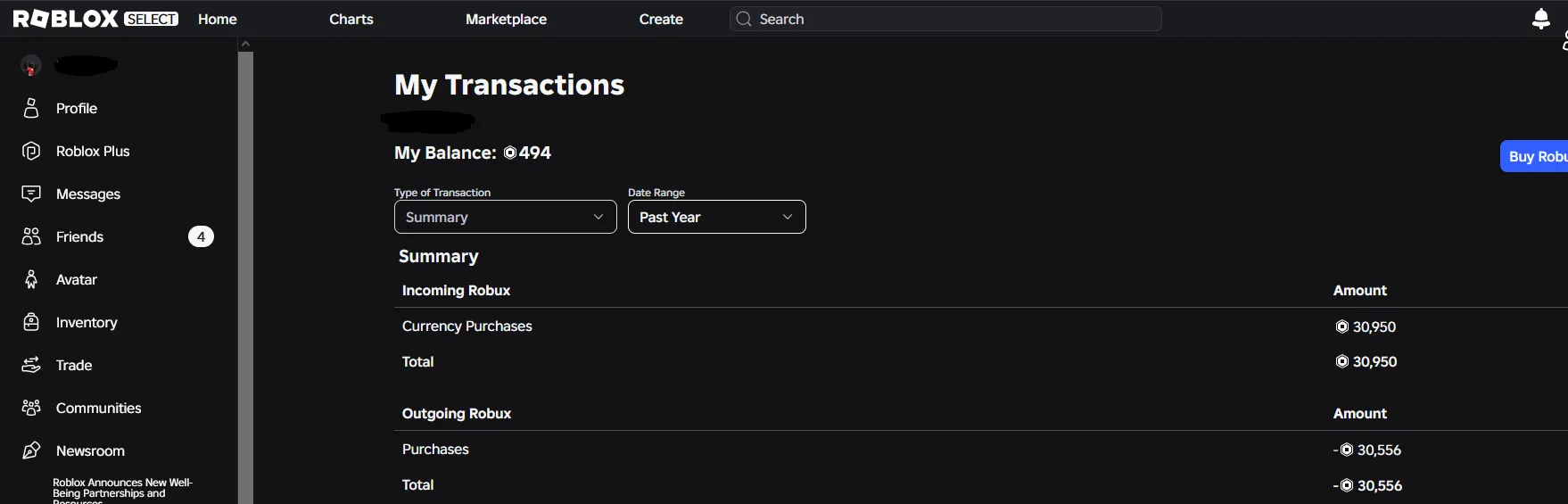This screenshot has width=1568, height=504.
Task: Click the Messages chat icon
Action: click(x=31, y=194)
